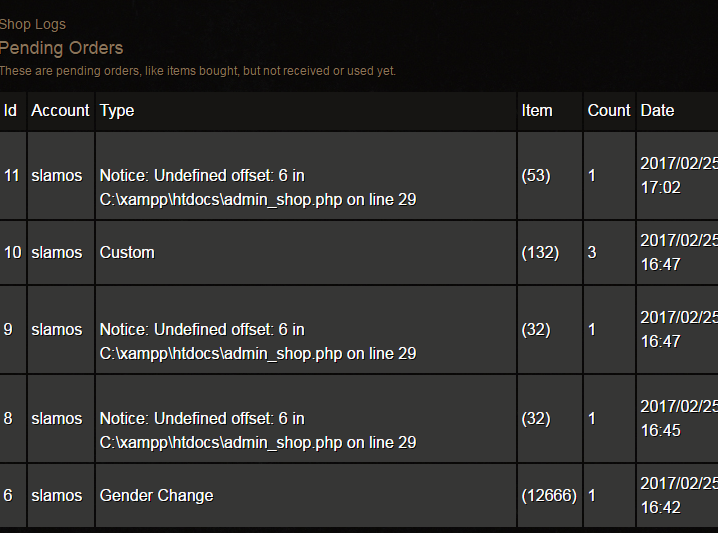718x533 pixels.
Task: Click the Type column header
Action: (x=117, y=110)
